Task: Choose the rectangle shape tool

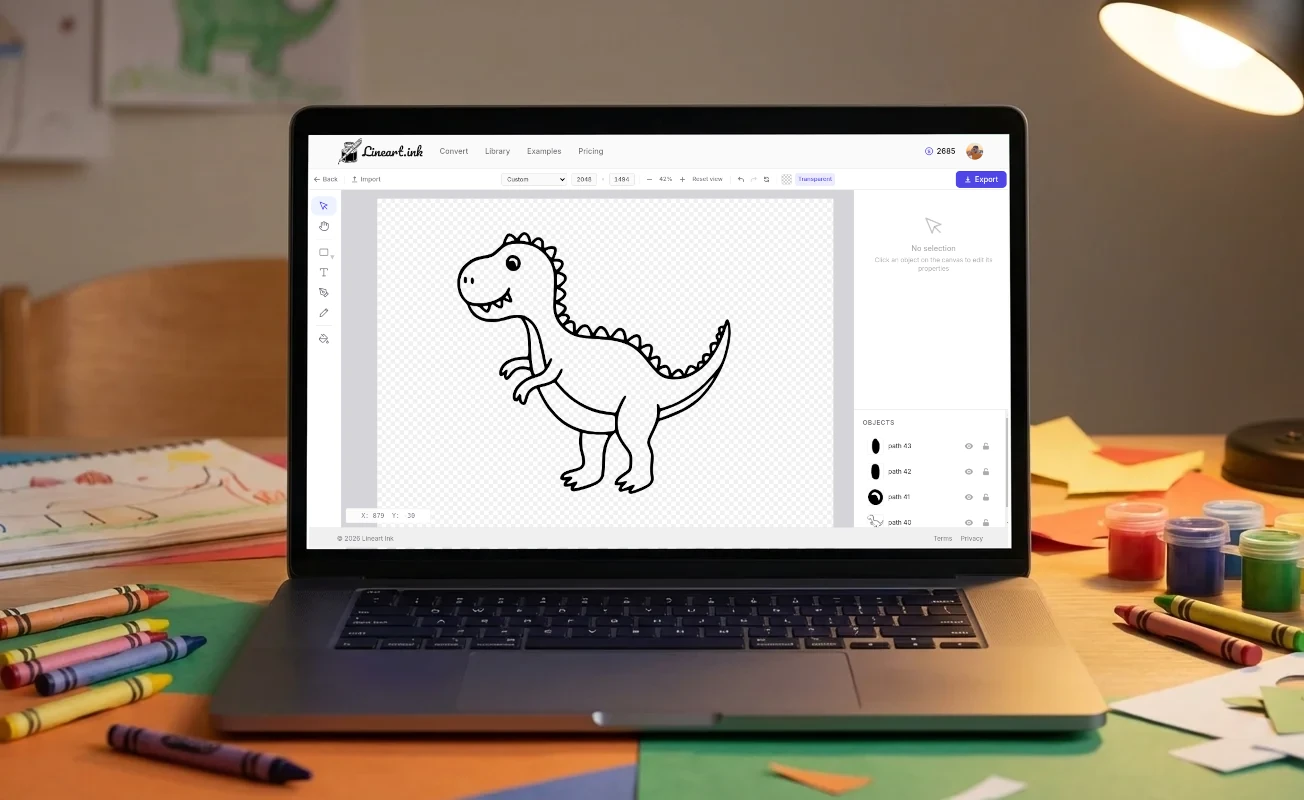Action: point(323,253)
